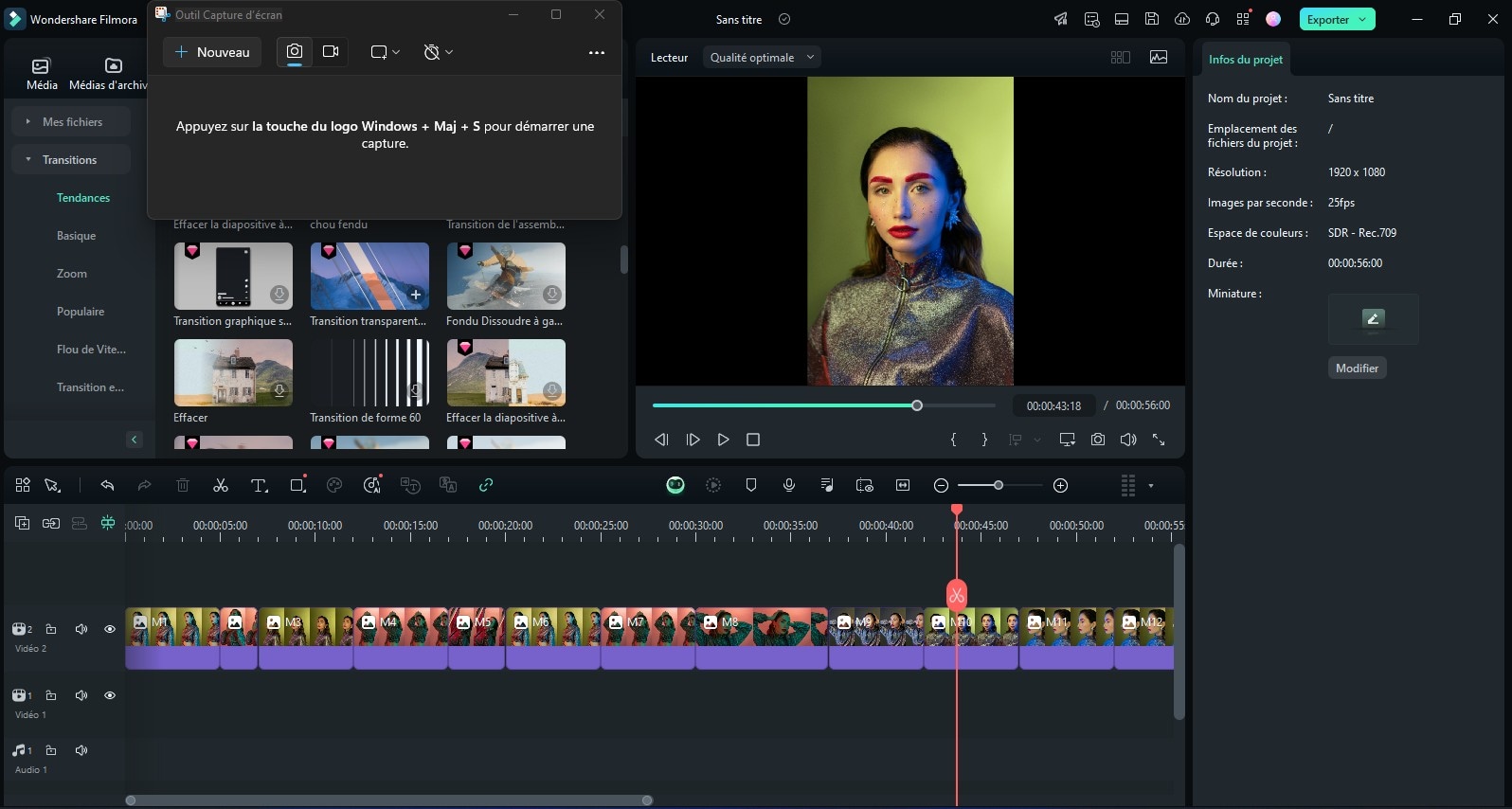Open player volume speaker icon
This screenshot has height=809, width=1512.
click(1128, 440)
